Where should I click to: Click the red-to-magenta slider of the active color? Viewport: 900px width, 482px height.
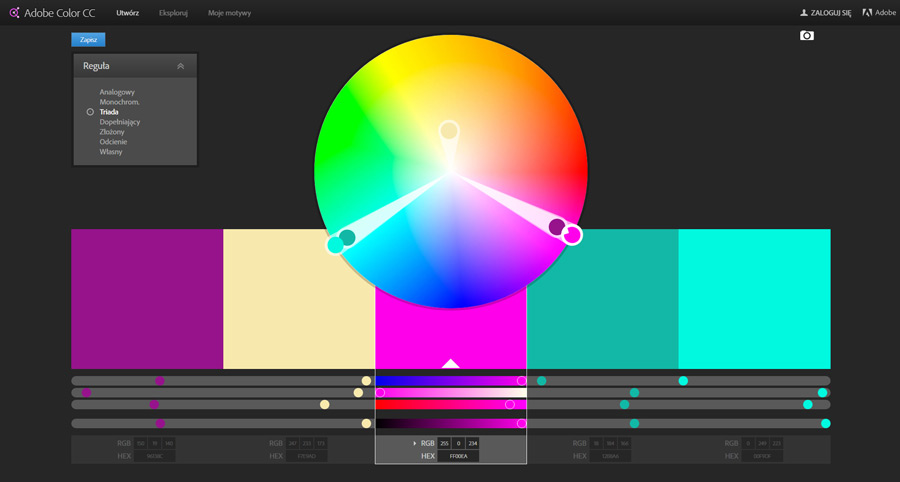(x=451, y=405)
